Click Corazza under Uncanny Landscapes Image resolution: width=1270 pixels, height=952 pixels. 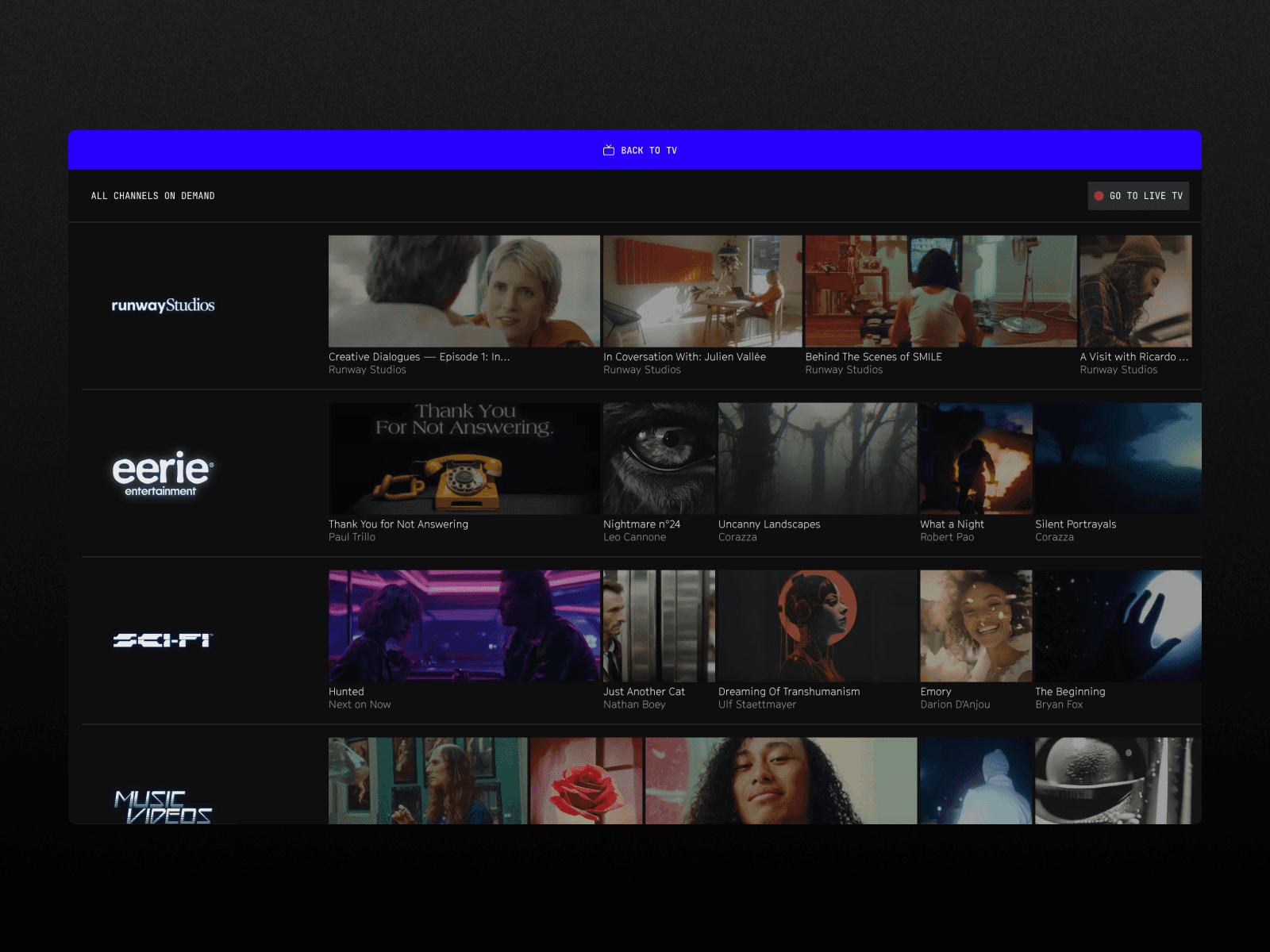(737, 537)
